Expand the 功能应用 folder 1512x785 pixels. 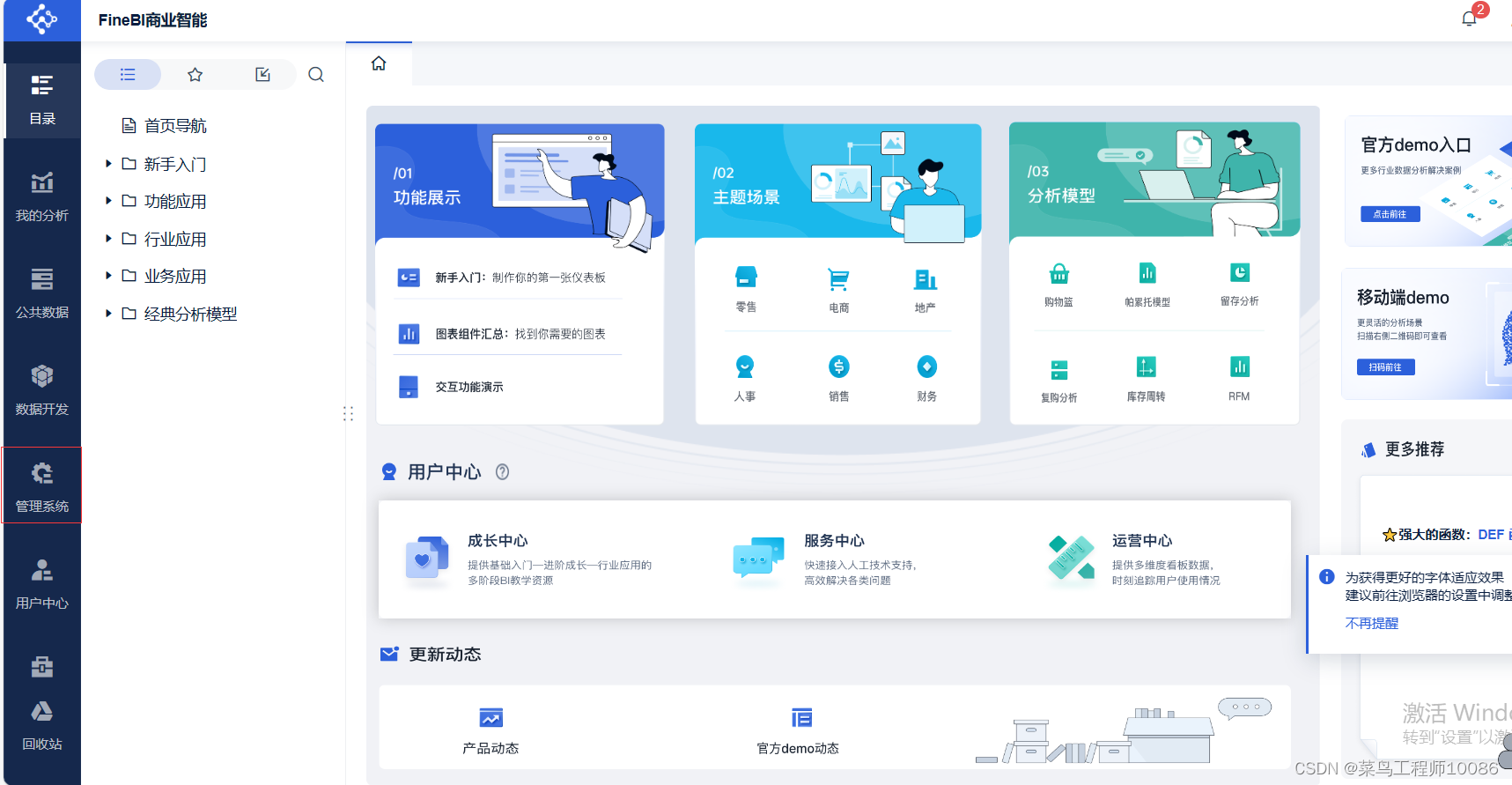coord(108,201)
